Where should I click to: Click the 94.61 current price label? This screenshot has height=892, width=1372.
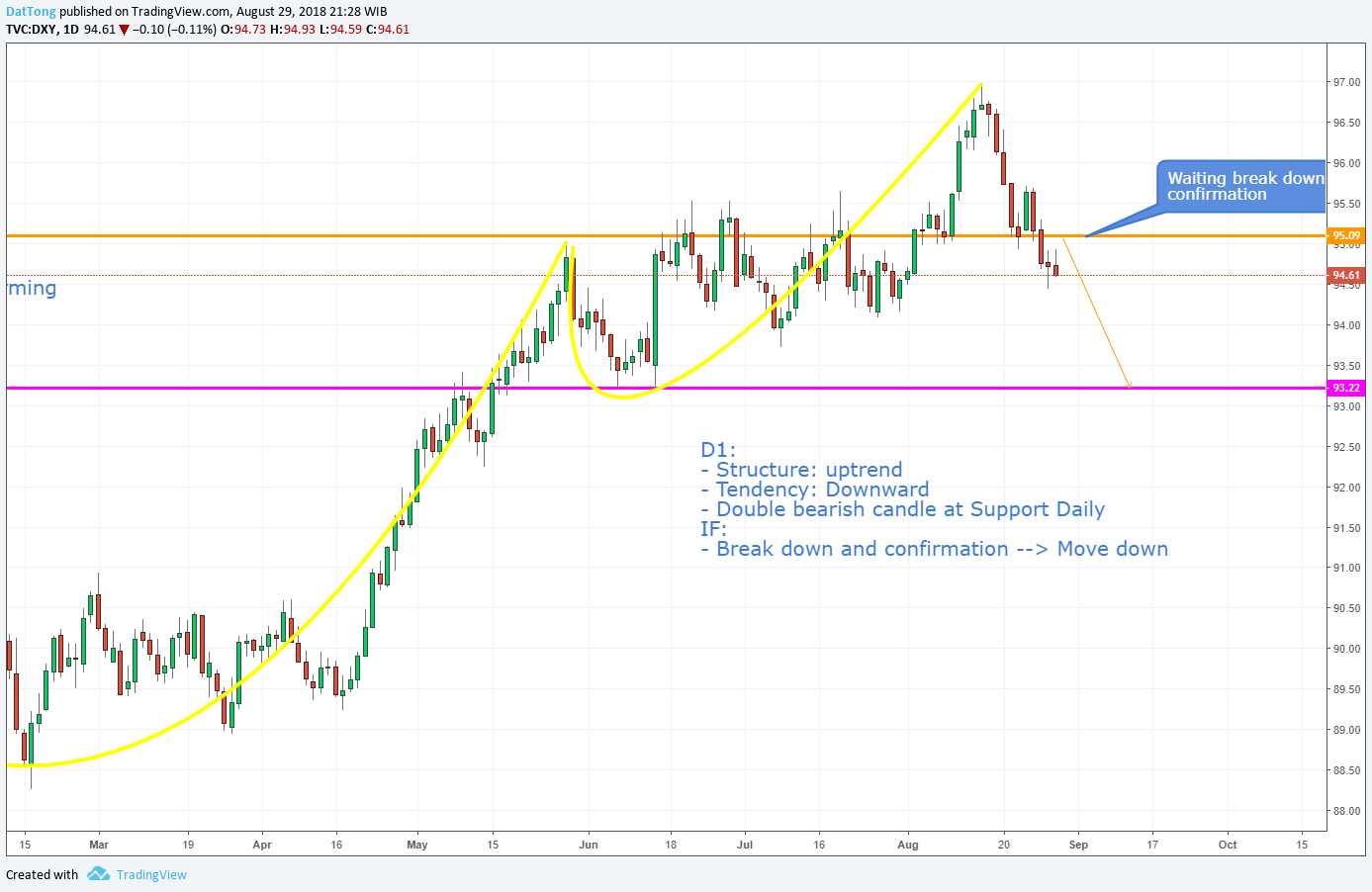1346,275
